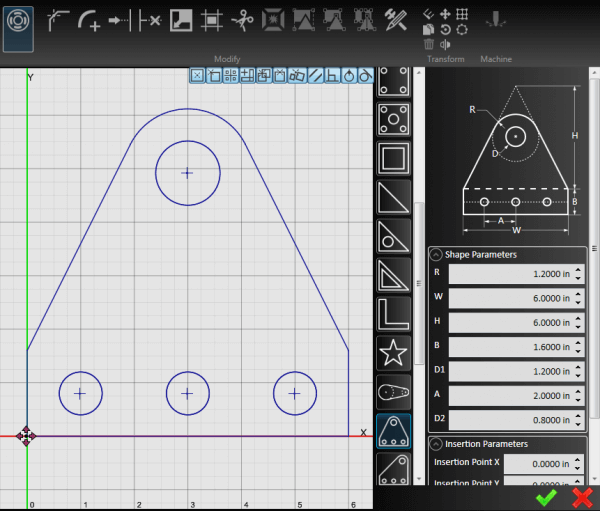
Task: Click the H height input field
Action: tap(509, 324)
